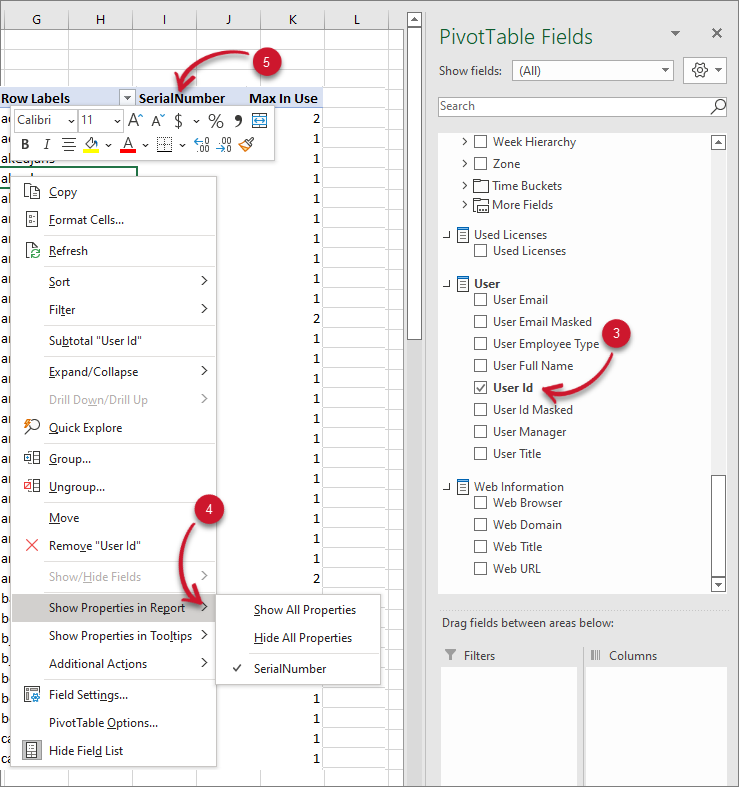Image resolution: width=739 pixels, height=787 pixels.
Task: Click the Merge and Center icon
Action: pyautogui.click(x=260, y=121)
